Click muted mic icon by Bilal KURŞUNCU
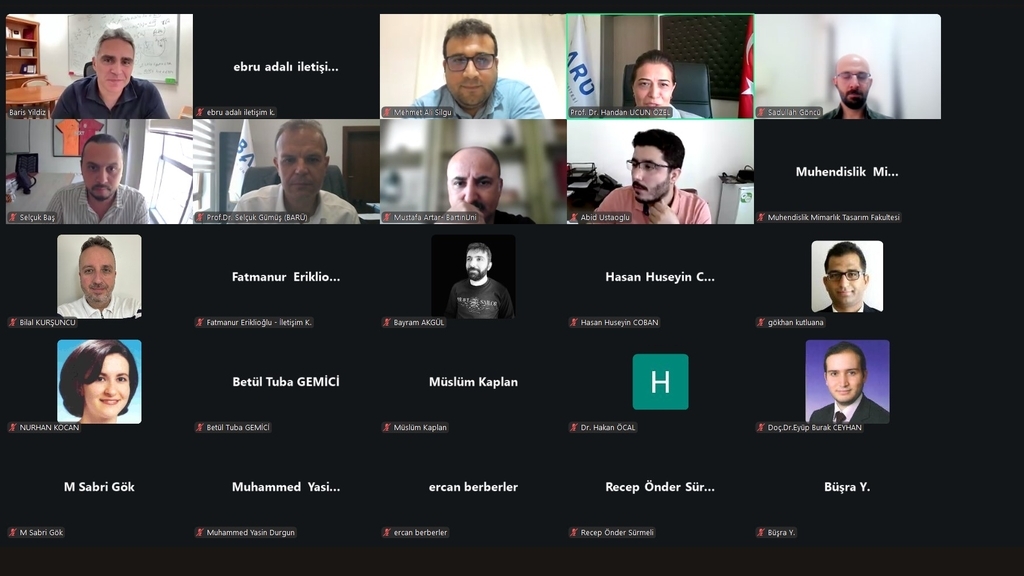The height and width of the screenshot is (576, 1024). tap(12, 323)
